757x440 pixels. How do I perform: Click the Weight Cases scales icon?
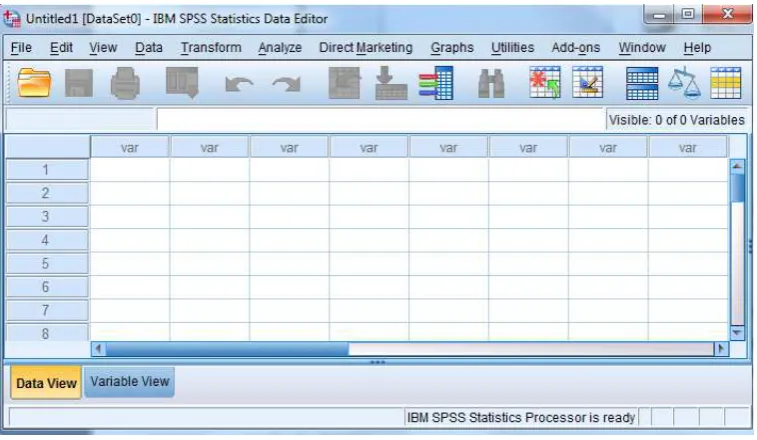click(x=684, y=84)
